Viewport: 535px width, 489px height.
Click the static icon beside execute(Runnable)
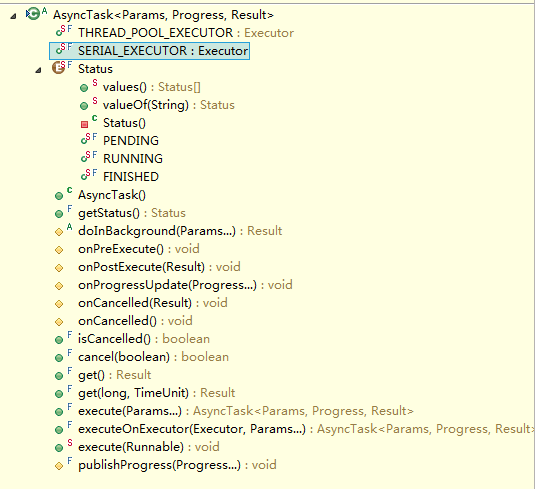click(x=63, y=446)
